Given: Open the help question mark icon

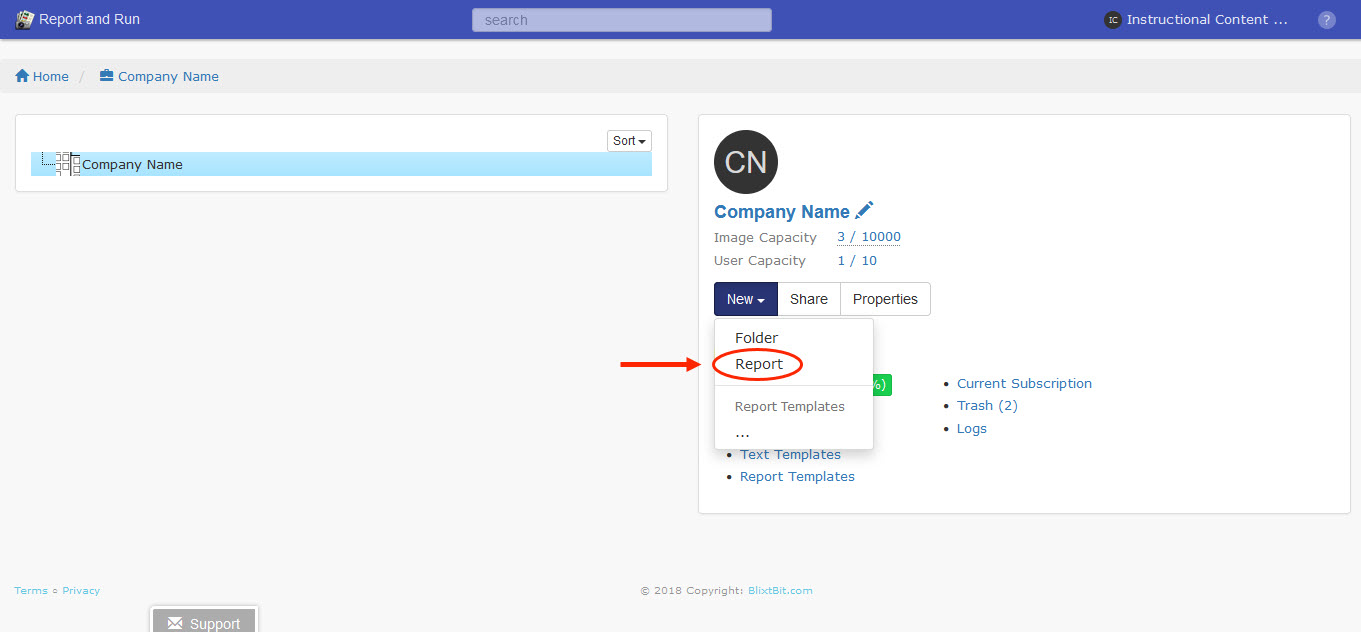Looking at the screenshot, I should tap(1326, 20).
